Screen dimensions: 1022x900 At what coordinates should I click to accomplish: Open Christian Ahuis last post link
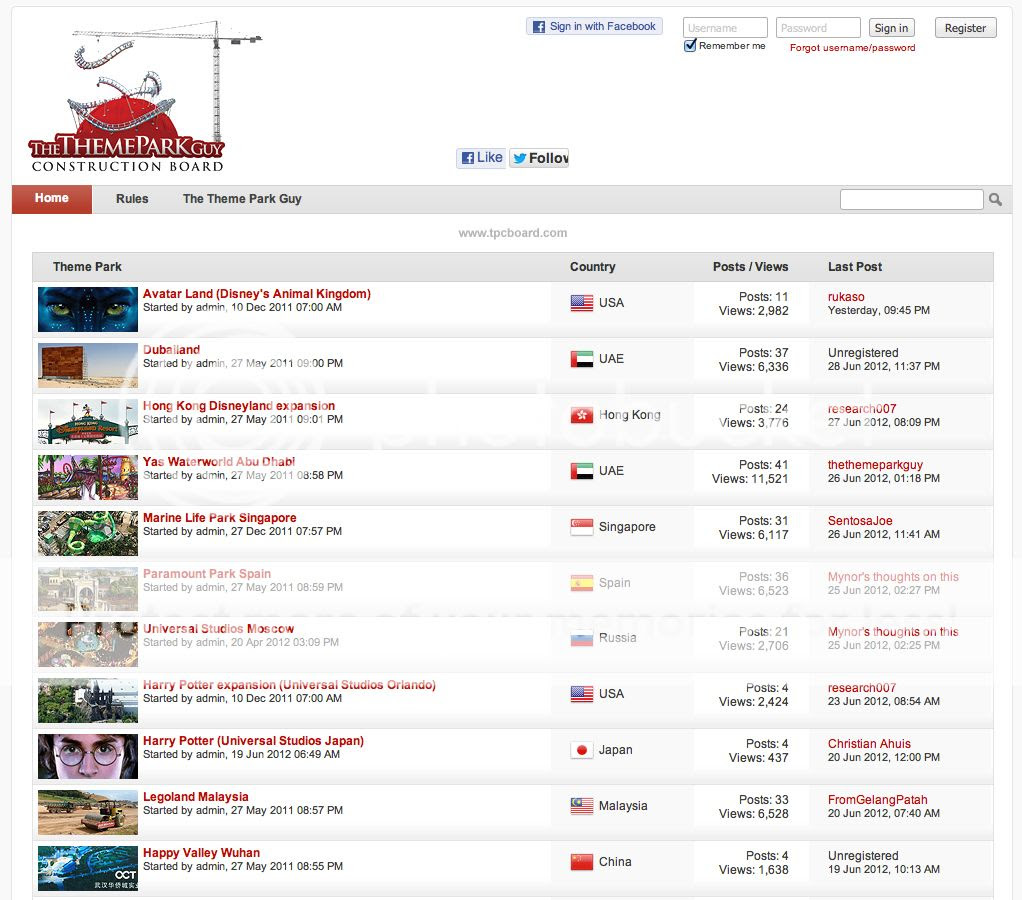click(x=869, y=744)
